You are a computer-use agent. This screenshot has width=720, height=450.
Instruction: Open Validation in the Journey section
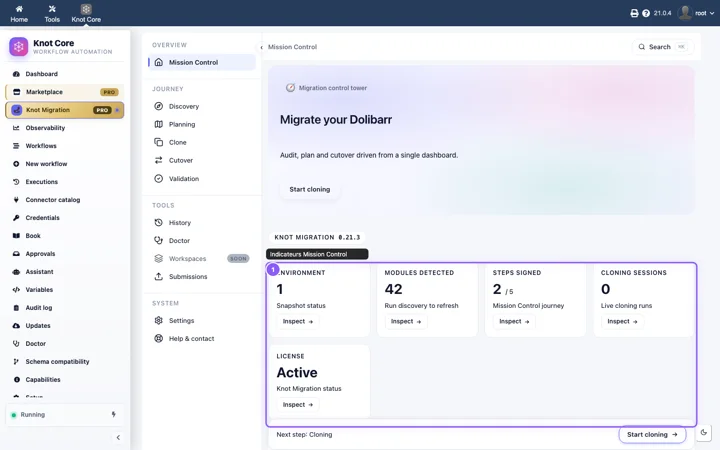202,179
